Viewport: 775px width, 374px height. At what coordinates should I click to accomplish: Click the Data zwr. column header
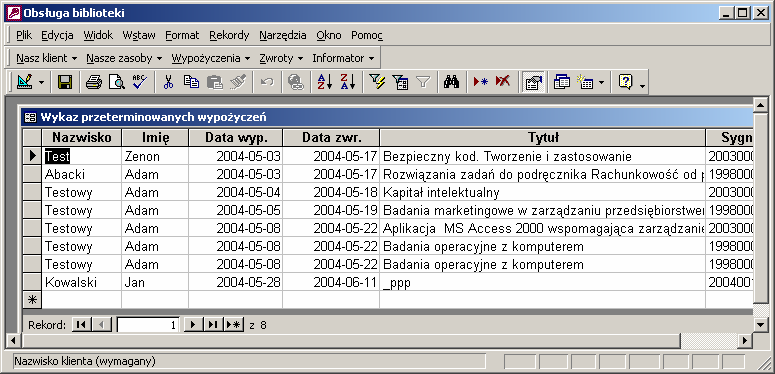pos(331,137)
